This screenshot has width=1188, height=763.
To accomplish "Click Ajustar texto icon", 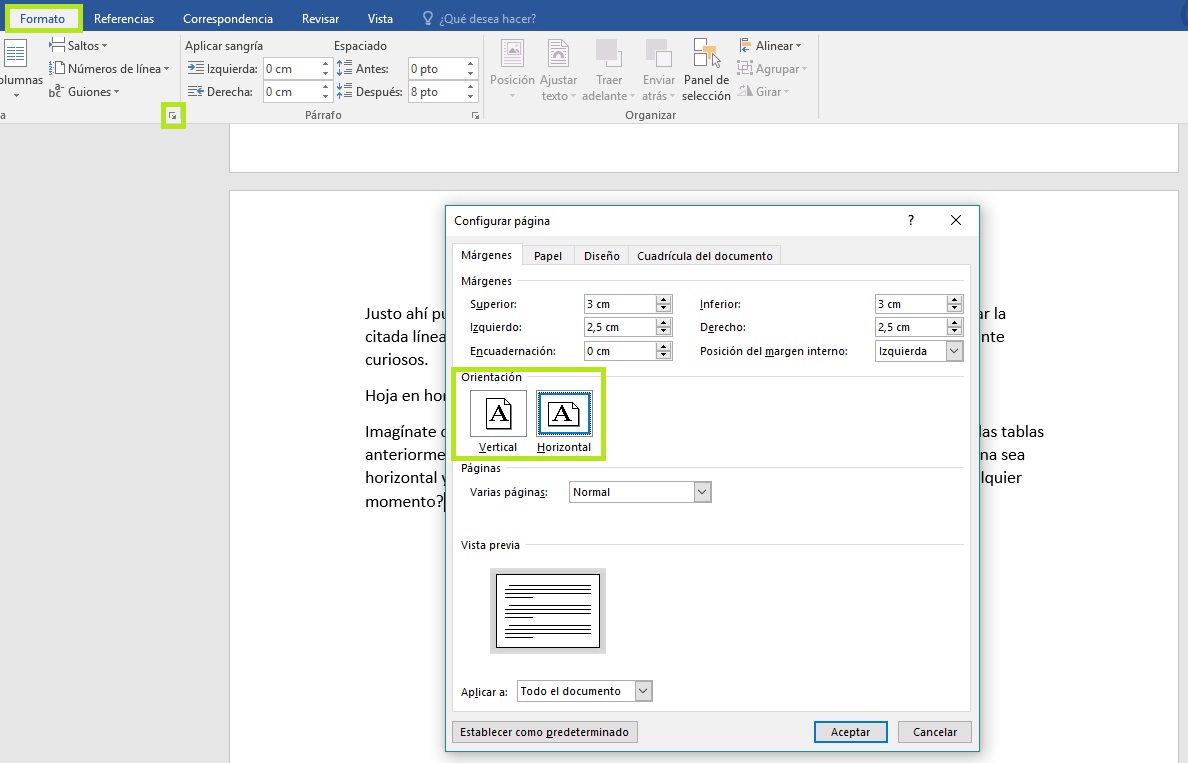I will (558, 70).
